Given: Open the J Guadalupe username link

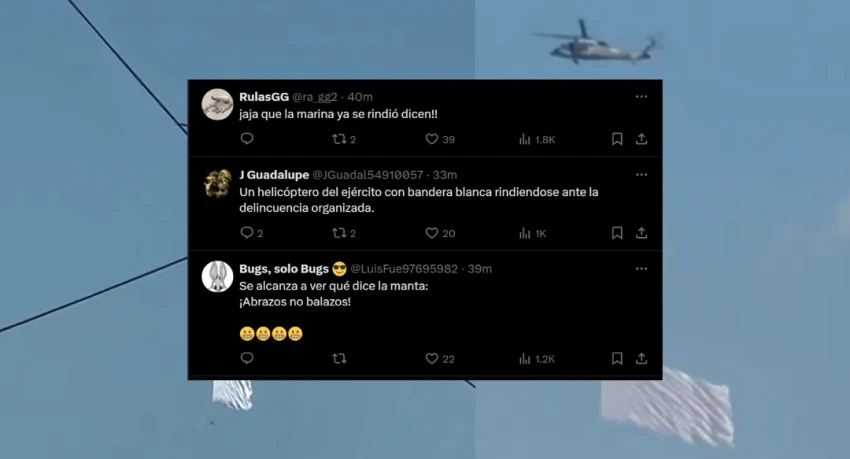Looking at the screenshot, I should point(274,174).
